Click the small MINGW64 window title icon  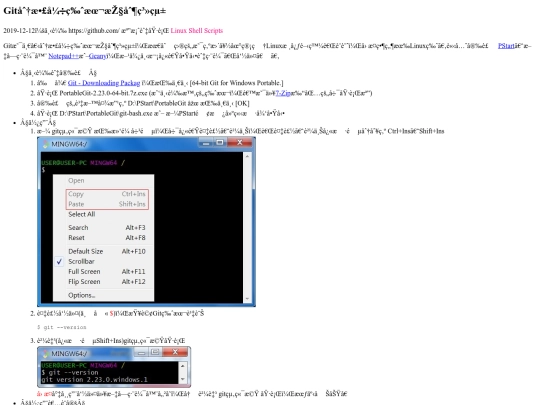[x=45, y=354]
